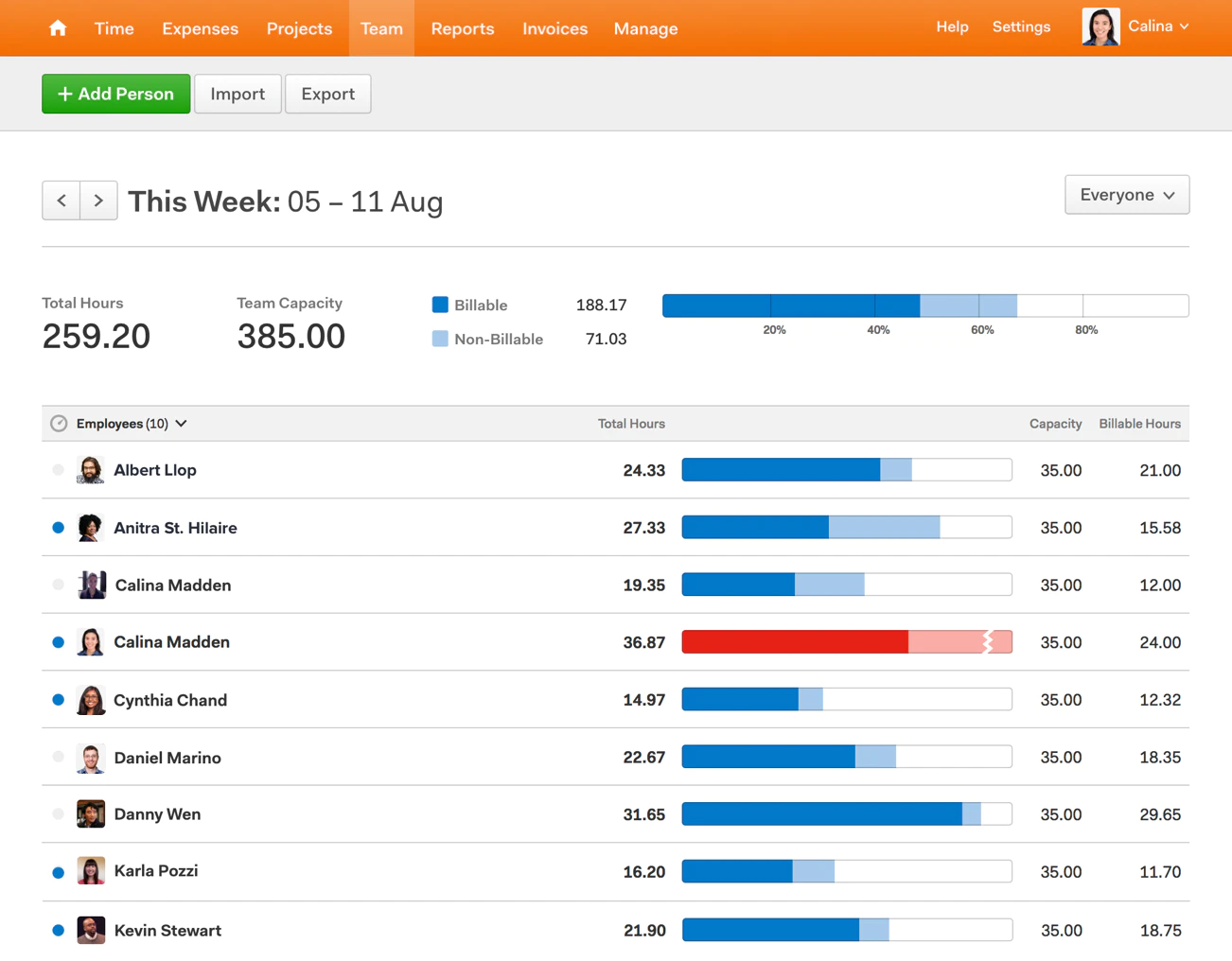Screen dimensions: 1232x961
Task: Go to the previous week with the left arrow
Action: 61,201
